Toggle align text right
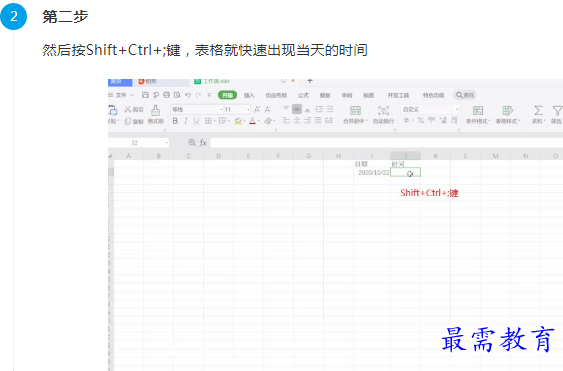The image size is (563, 371). (308, 120)
